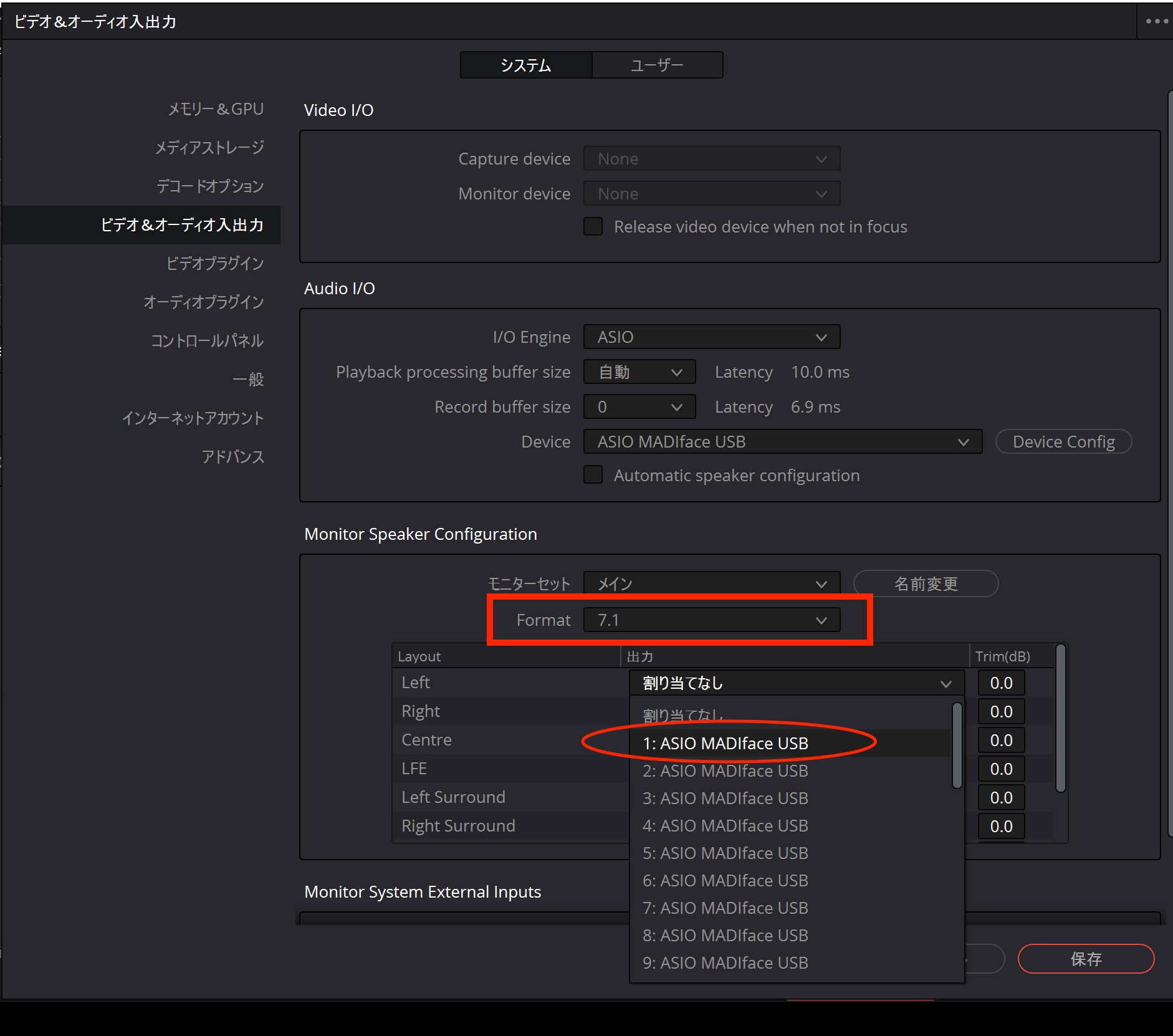The height and width of the screenshot is (1036, 1173).
Task: Switch to the ユーザー tab
Action: 657,65
